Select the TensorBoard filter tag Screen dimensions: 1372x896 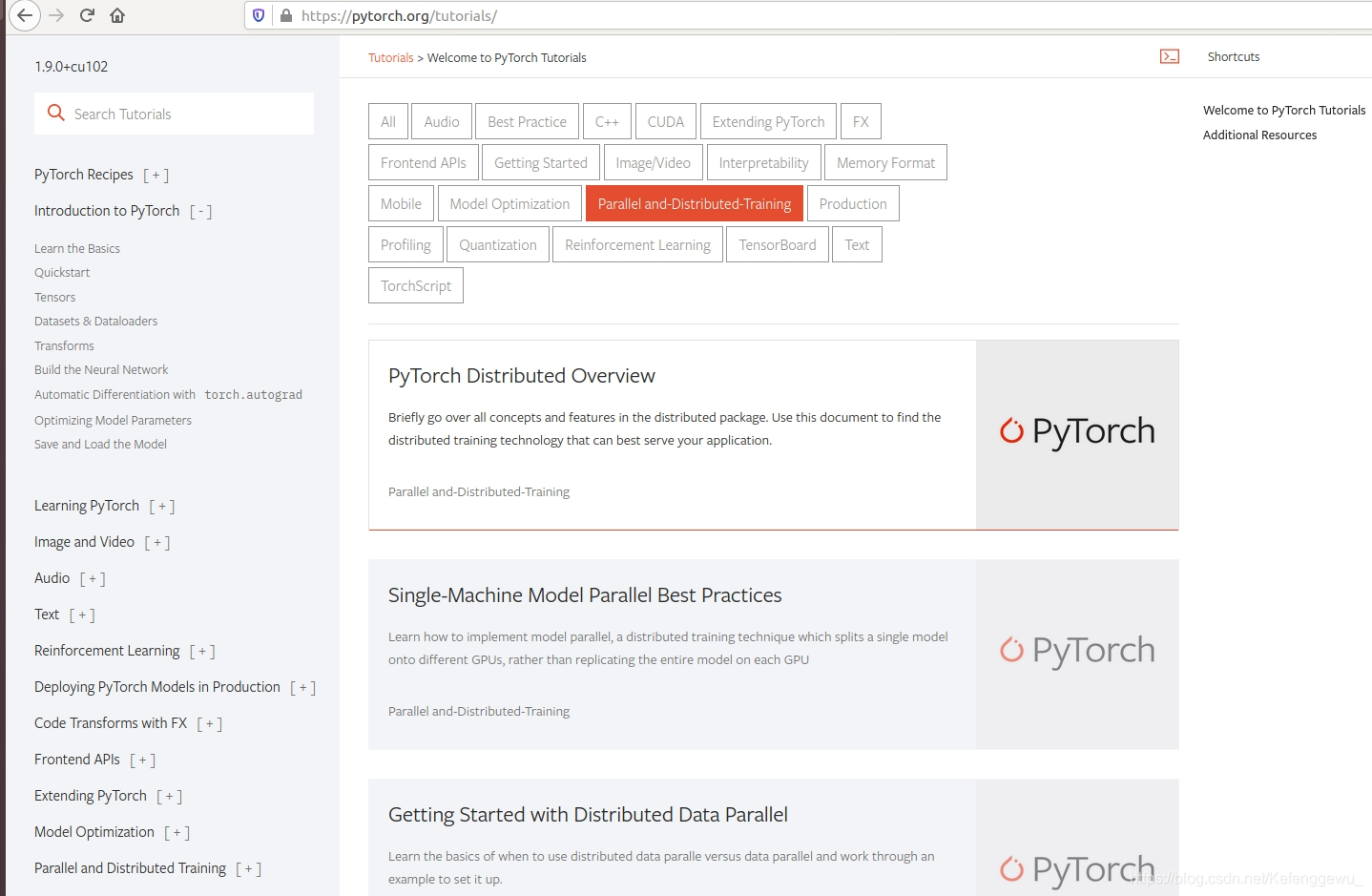click(x=778, y=244)
